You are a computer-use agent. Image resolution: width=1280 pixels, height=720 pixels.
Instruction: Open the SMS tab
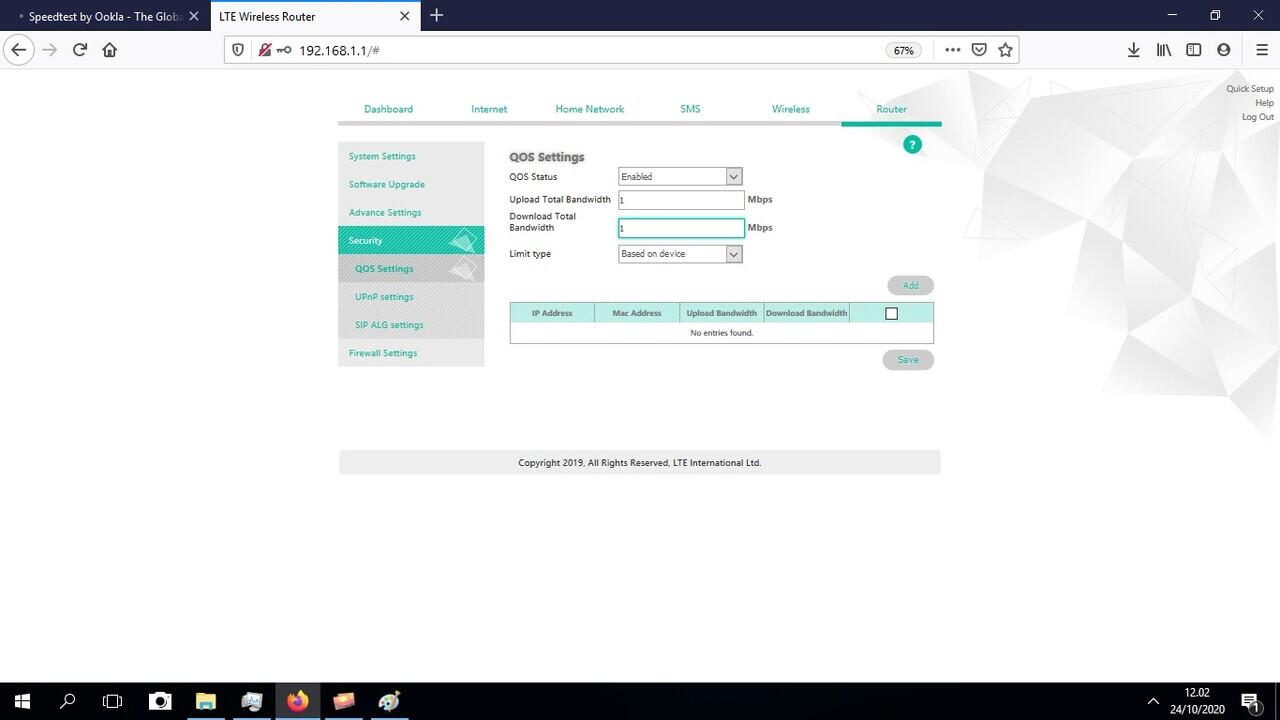point(690,109)
